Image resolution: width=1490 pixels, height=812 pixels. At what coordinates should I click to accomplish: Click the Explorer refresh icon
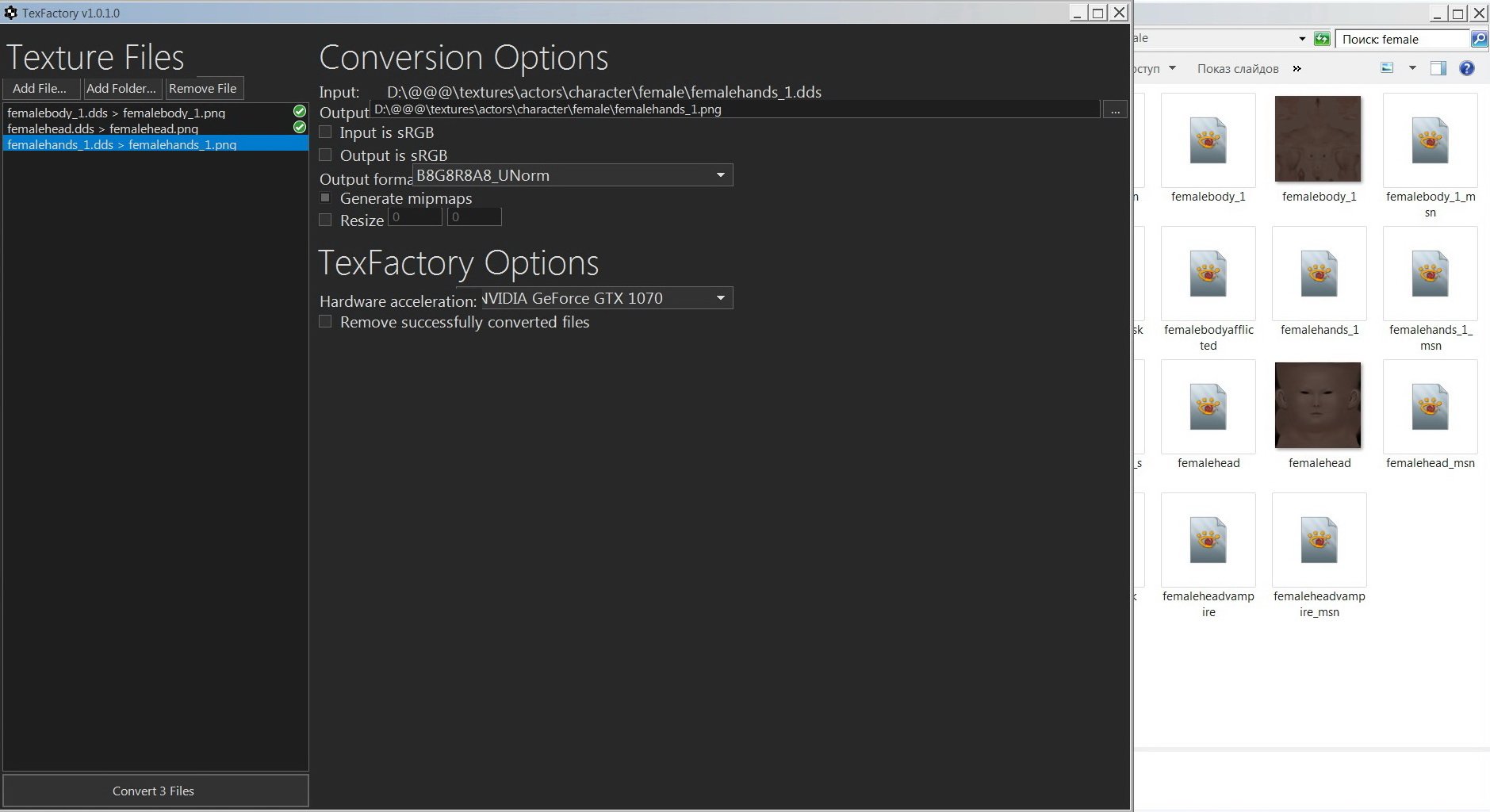tap(1322, 39)
